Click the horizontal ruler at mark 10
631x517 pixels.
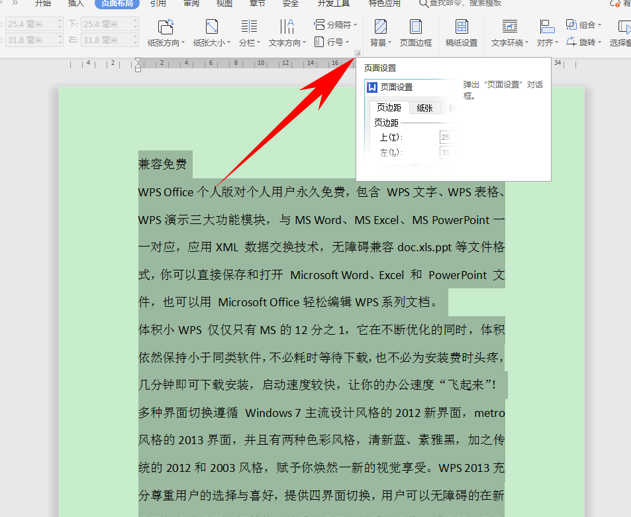pos(261,63)
